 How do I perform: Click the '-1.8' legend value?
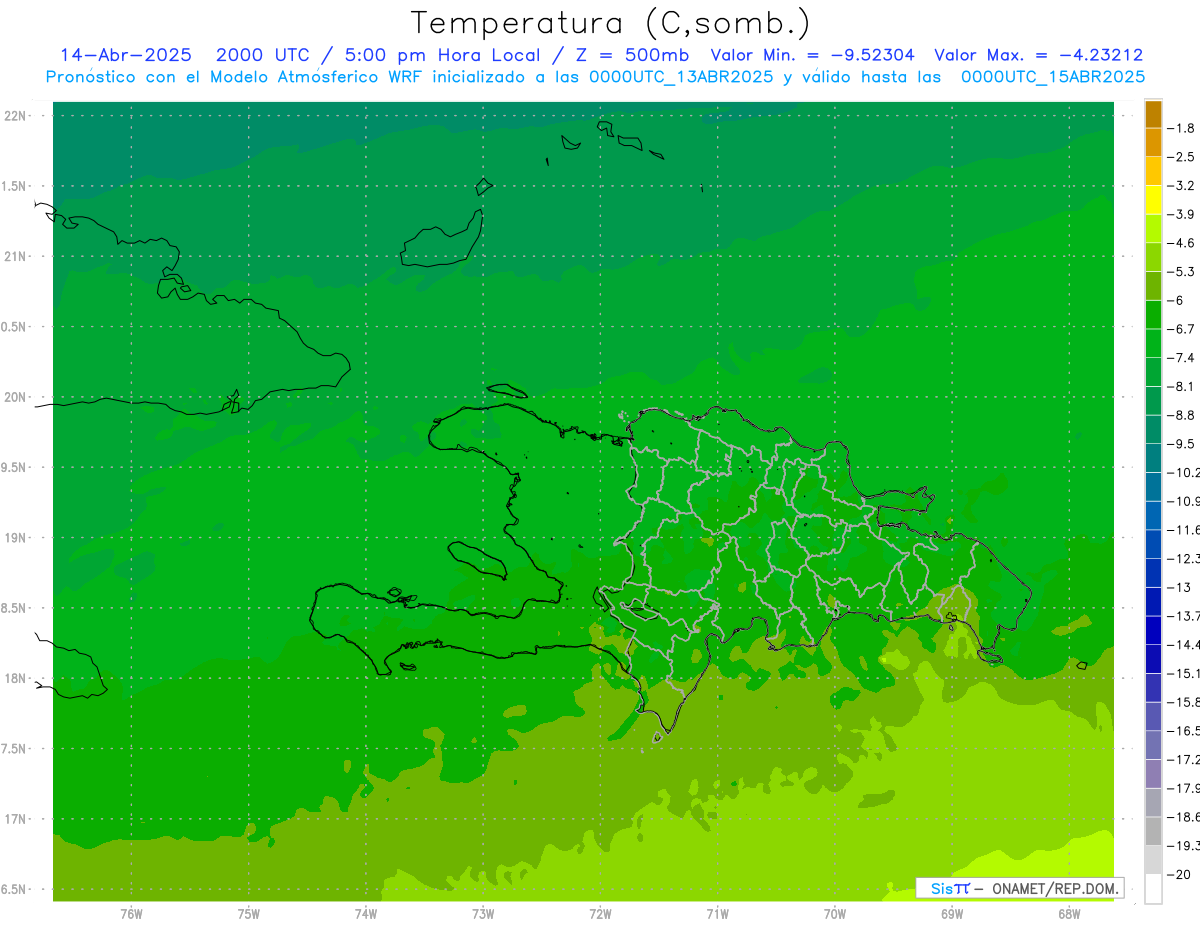click(1182, 128)
